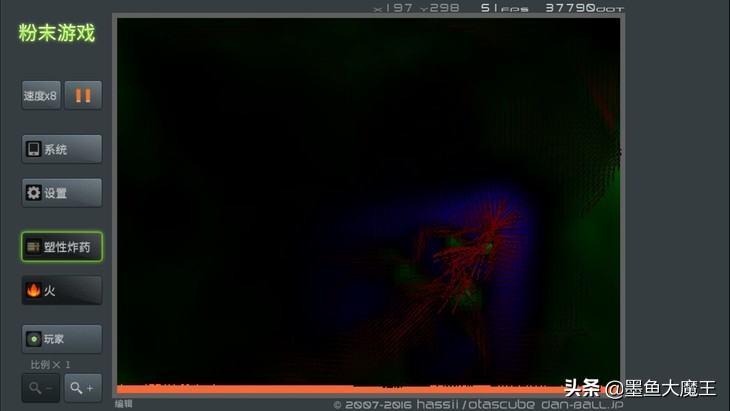The image size is (730, 411).
Task: Select the 塑性炸药 plastic explosive element
Action: [x=62, y=247]
